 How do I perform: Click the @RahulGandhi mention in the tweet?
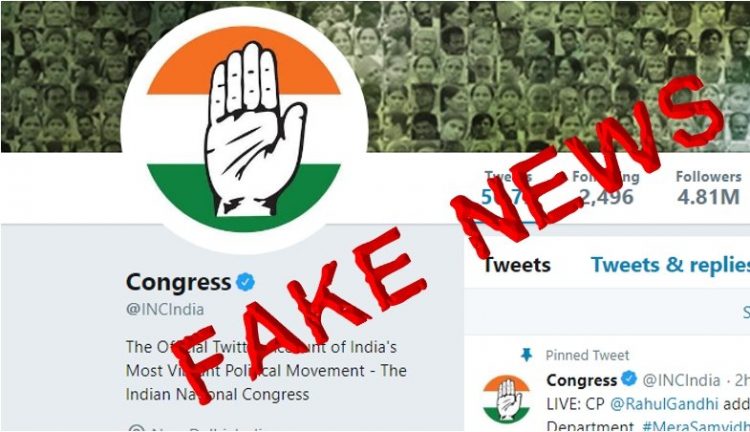[664, 404]
